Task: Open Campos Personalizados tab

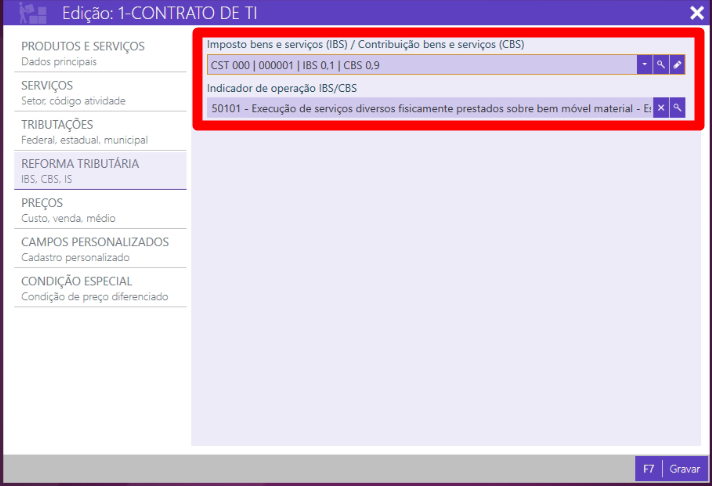Action: point(94,248)
